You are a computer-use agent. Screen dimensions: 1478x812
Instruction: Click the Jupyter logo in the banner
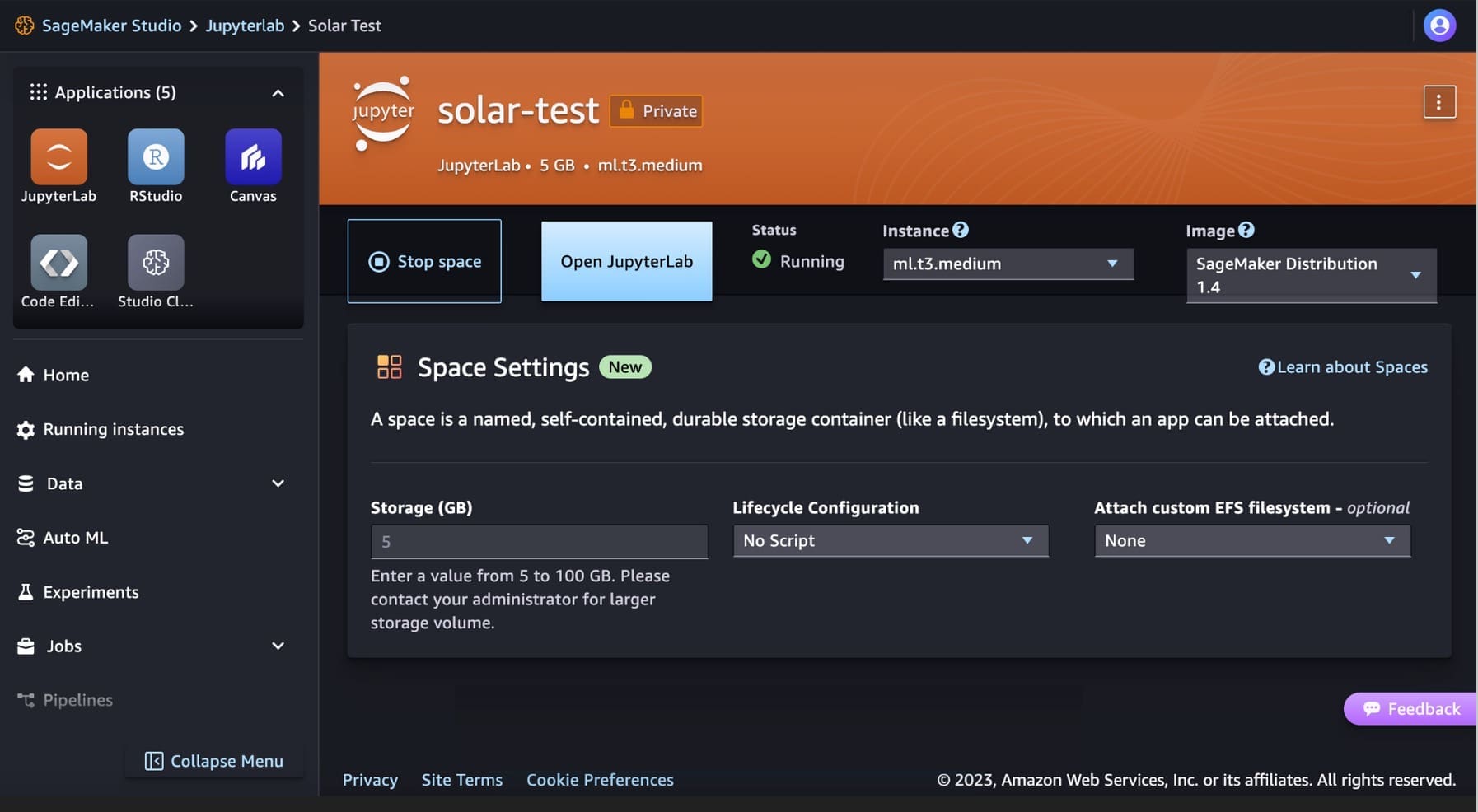(x=383, y=114)
